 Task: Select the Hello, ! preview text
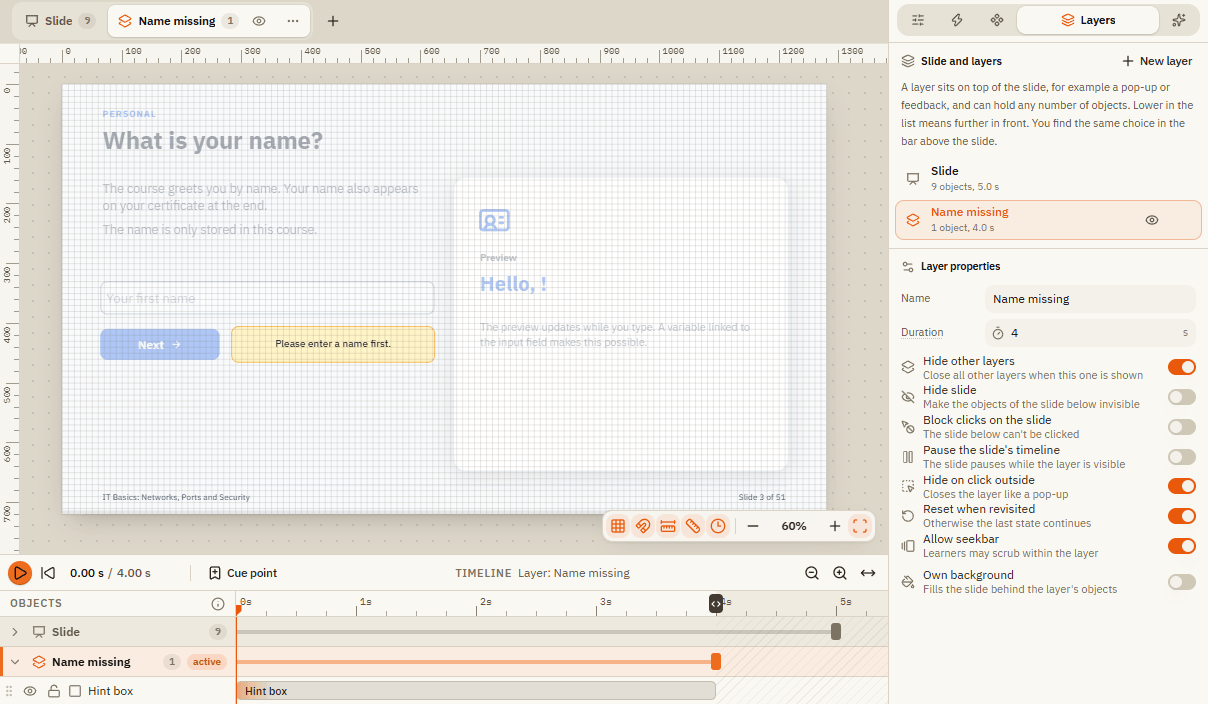[513, 284]
